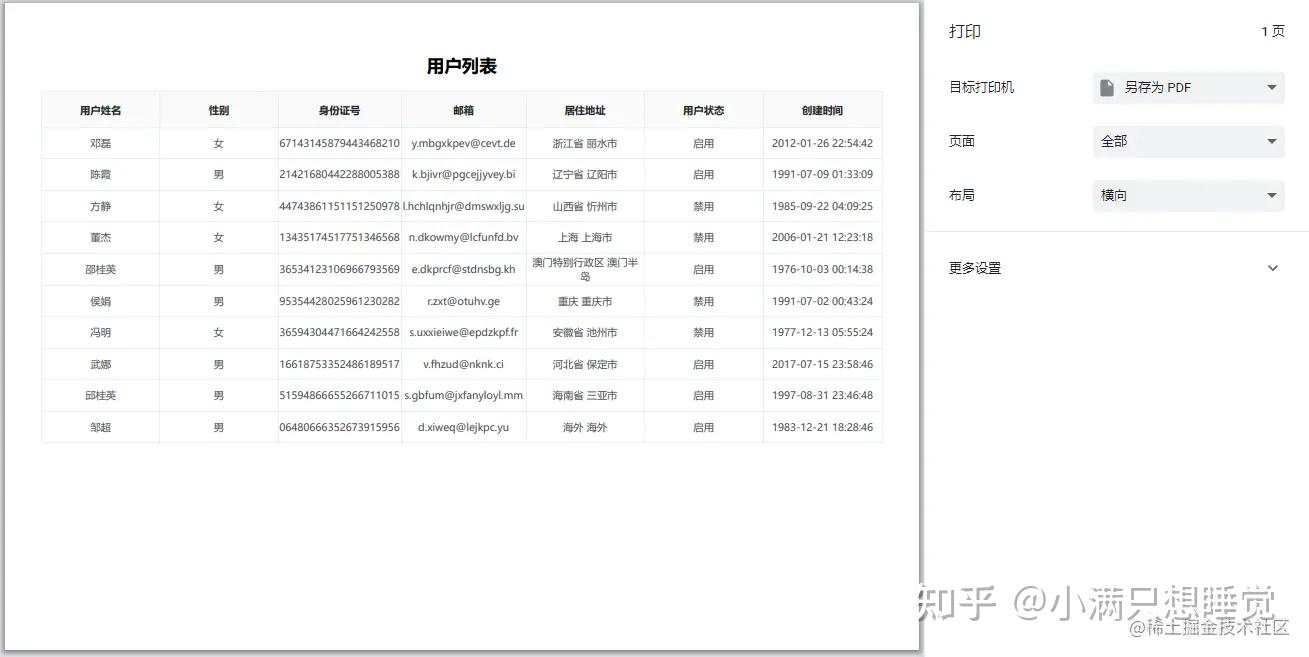1309x657 pixels.
Task: Click the 启用 status for user 邓磊
Action: pos(704,143)
